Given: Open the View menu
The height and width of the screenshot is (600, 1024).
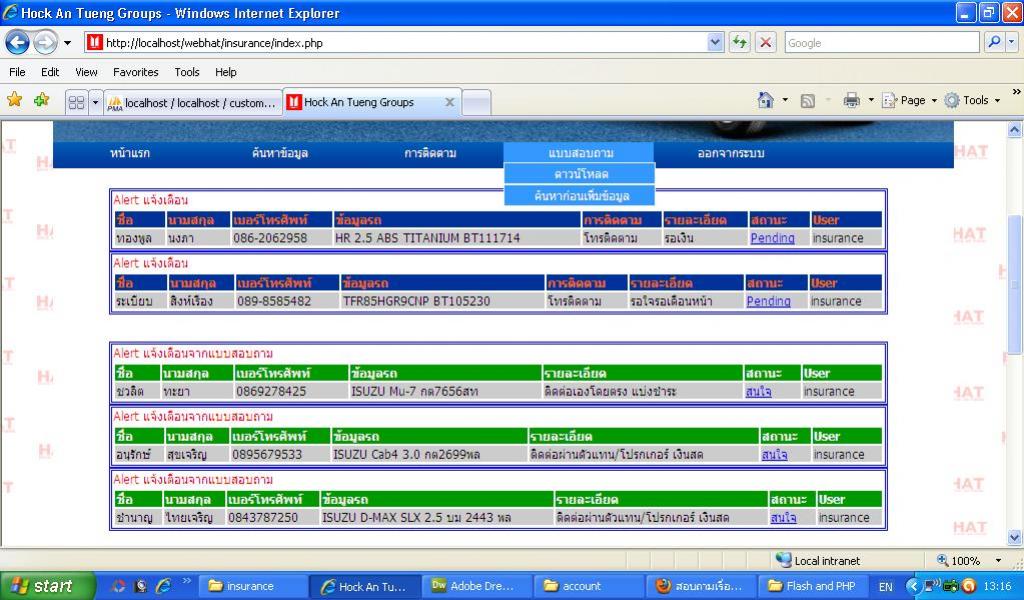Looking at the screenshot, I should (86, 72).
